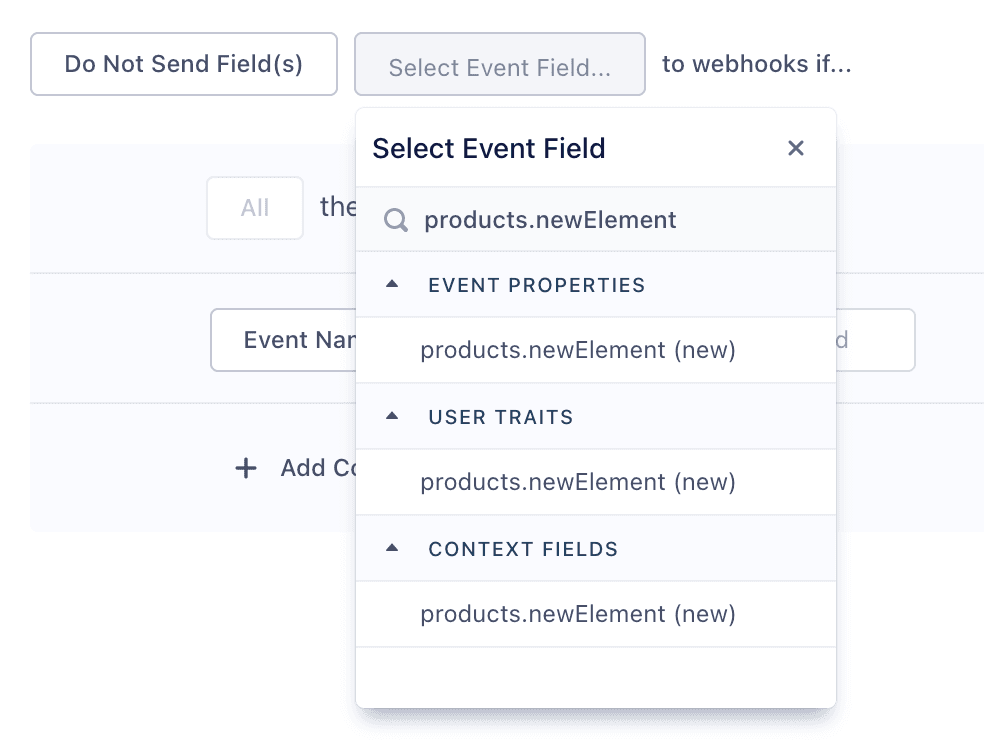Click the collapse triangle beside CONTEXT FIELDS
The height and width of the screenshot is (740, 984).
point(392,548)
